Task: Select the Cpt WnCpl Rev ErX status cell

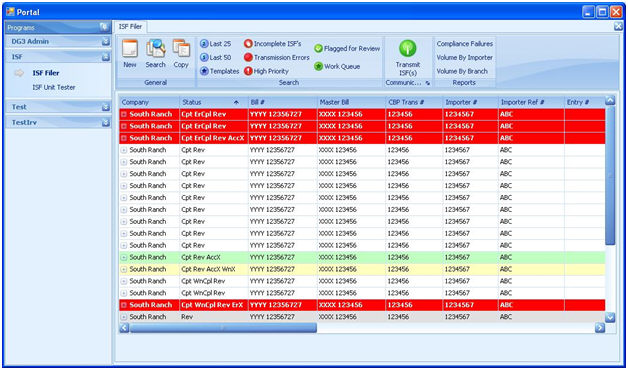Action: click(214, 305)
